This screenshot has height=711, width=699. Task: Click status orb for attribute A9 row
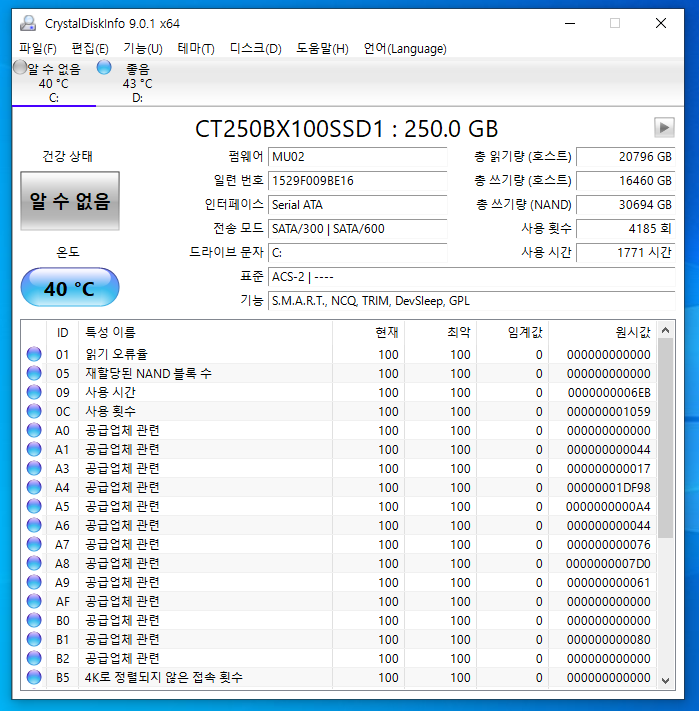coord(34,582)
